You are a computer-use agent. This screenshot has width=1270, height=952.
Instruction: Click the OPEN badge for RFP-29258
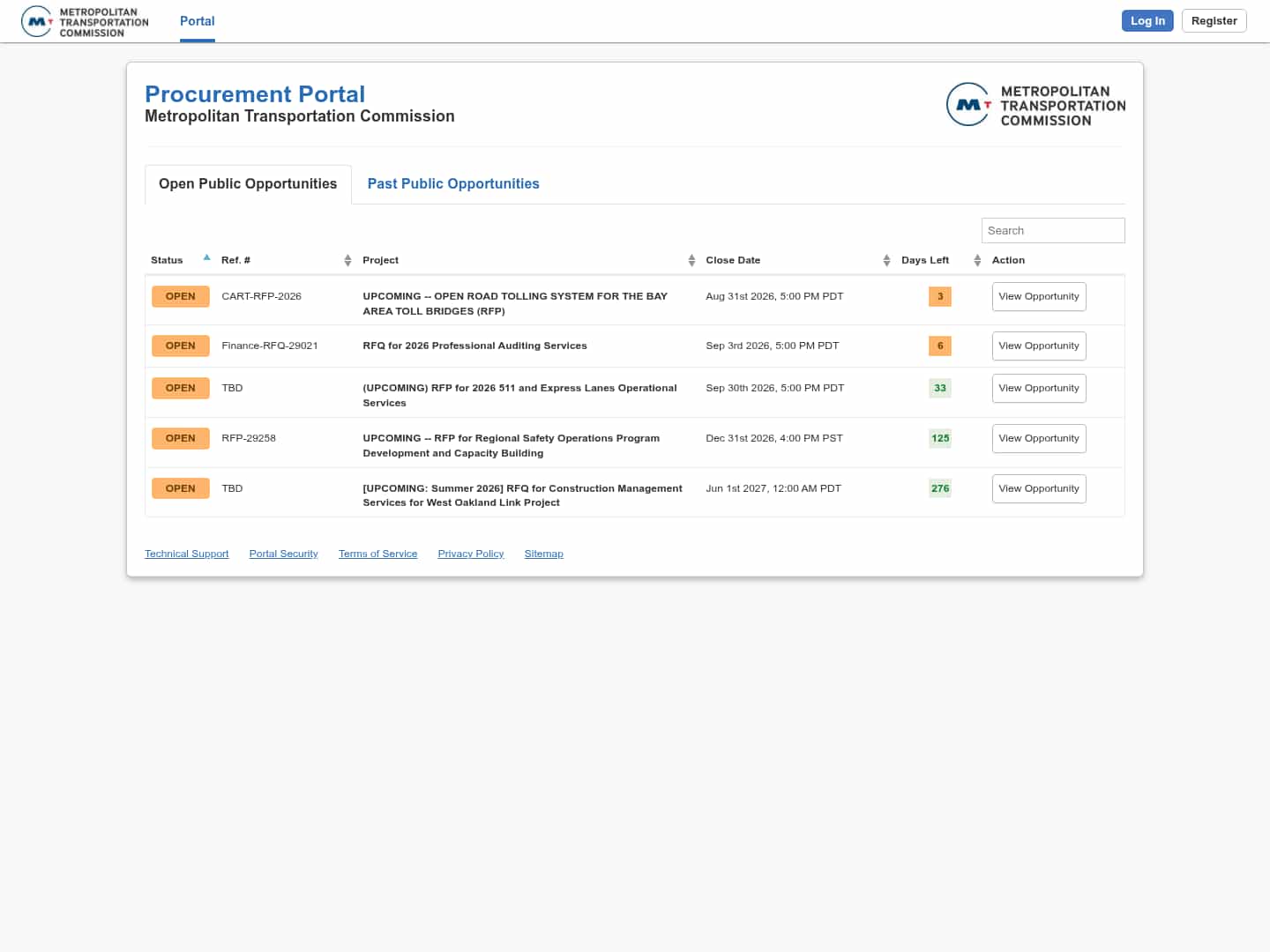coord(181,439)
